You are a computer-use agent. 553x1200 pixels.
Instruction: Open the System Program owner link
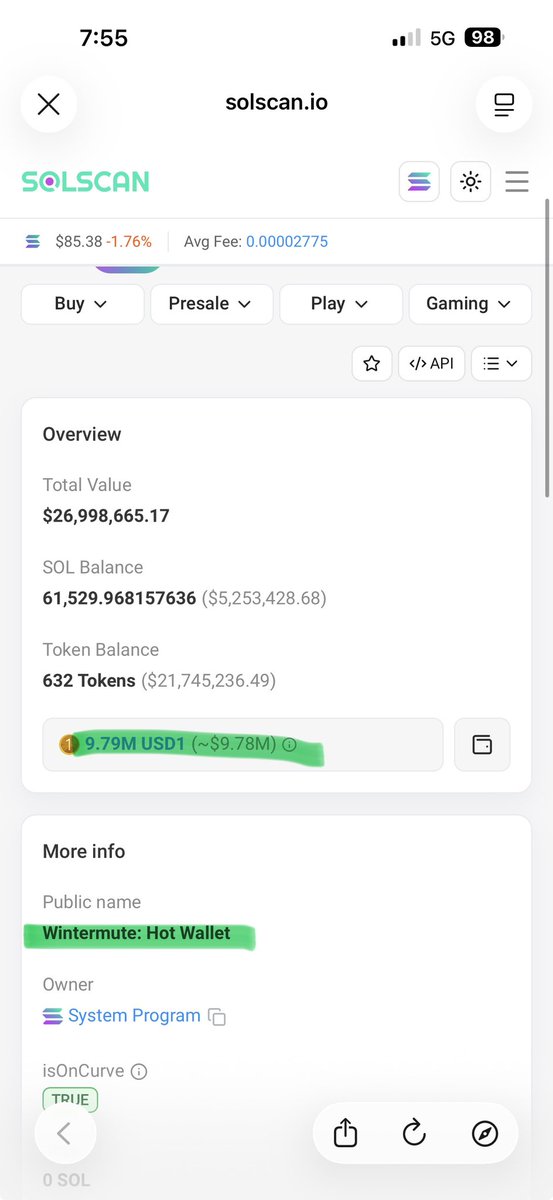pyautogui.click(x=134, y=1016)
